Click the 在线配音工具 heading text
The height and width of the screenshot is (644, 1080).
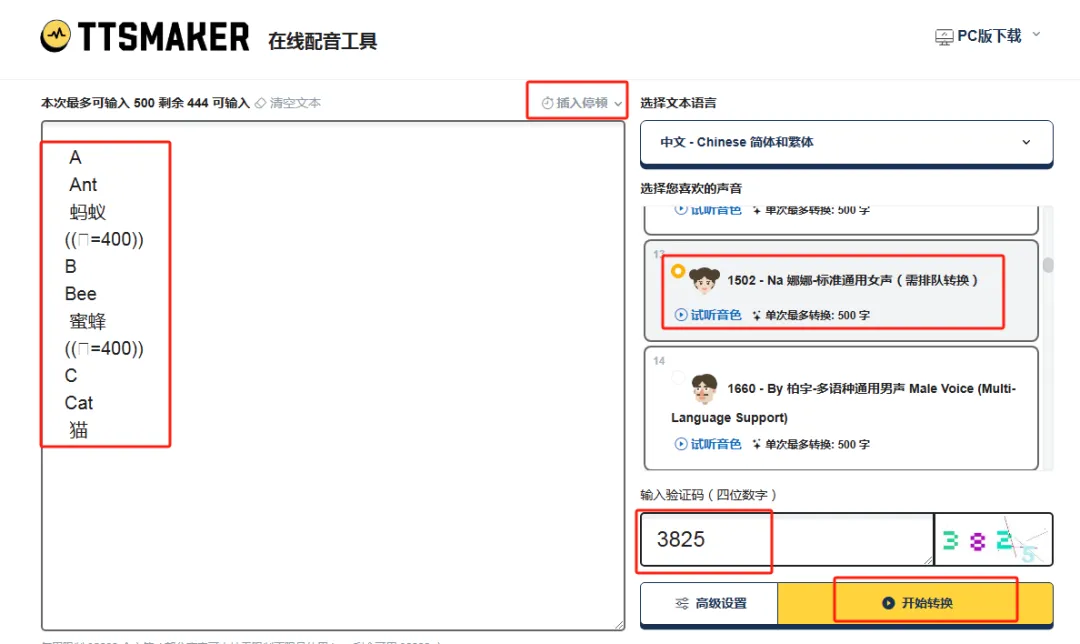[322, 41]
